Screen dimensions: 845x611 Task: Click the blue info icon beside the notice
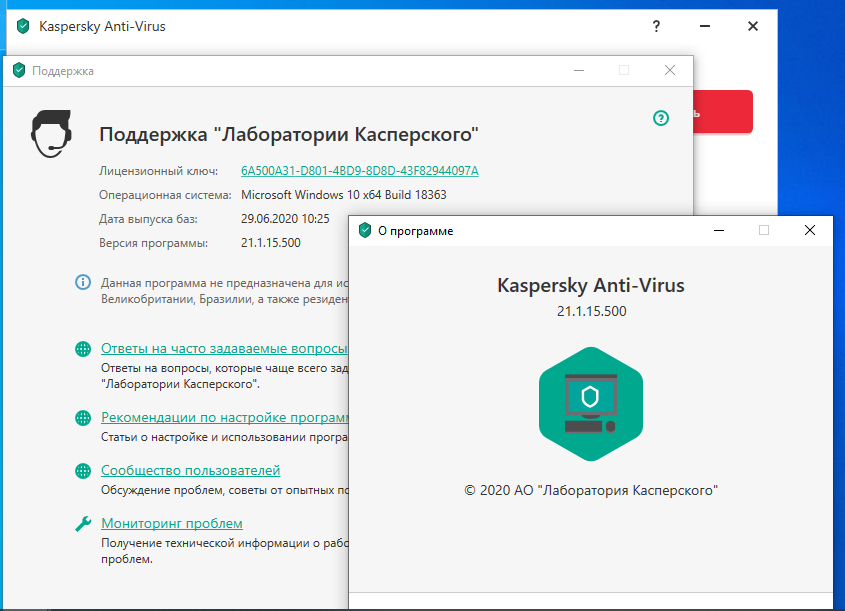(x=84, y=282)
